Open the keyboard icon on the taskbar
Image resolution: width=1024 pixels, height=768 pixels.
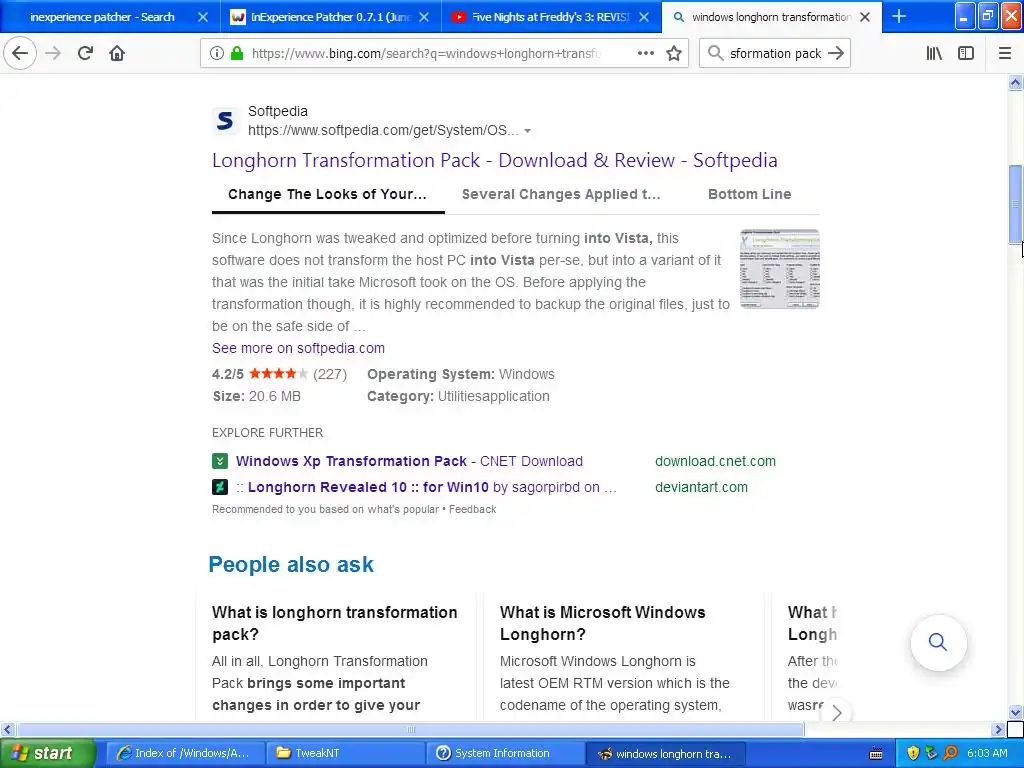point(876,754)
